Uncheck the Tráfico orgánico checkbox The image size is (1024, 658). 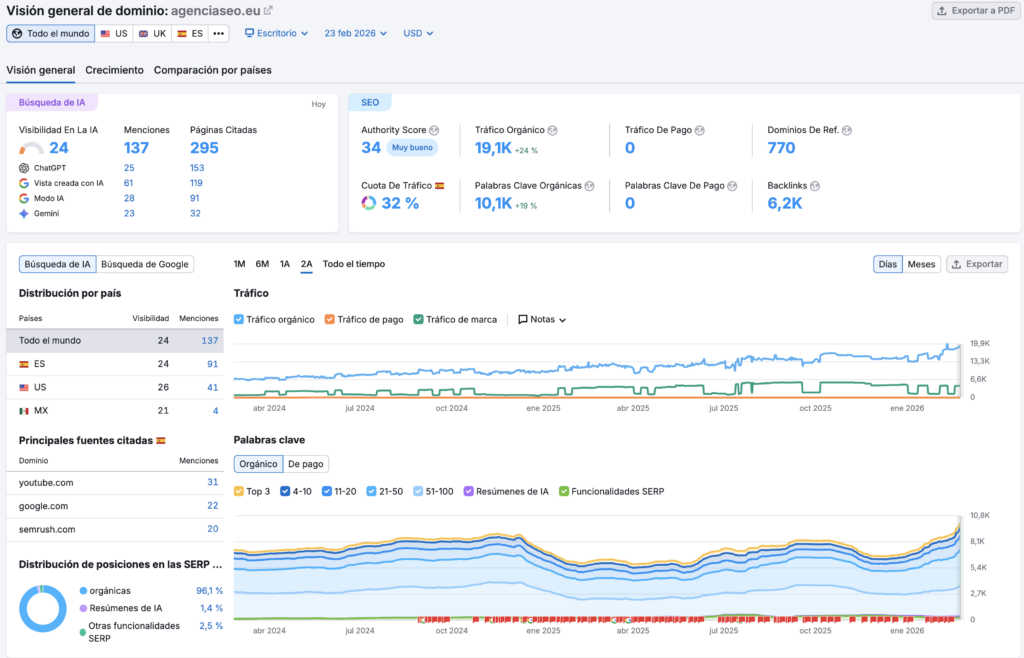tap(239, 319)
